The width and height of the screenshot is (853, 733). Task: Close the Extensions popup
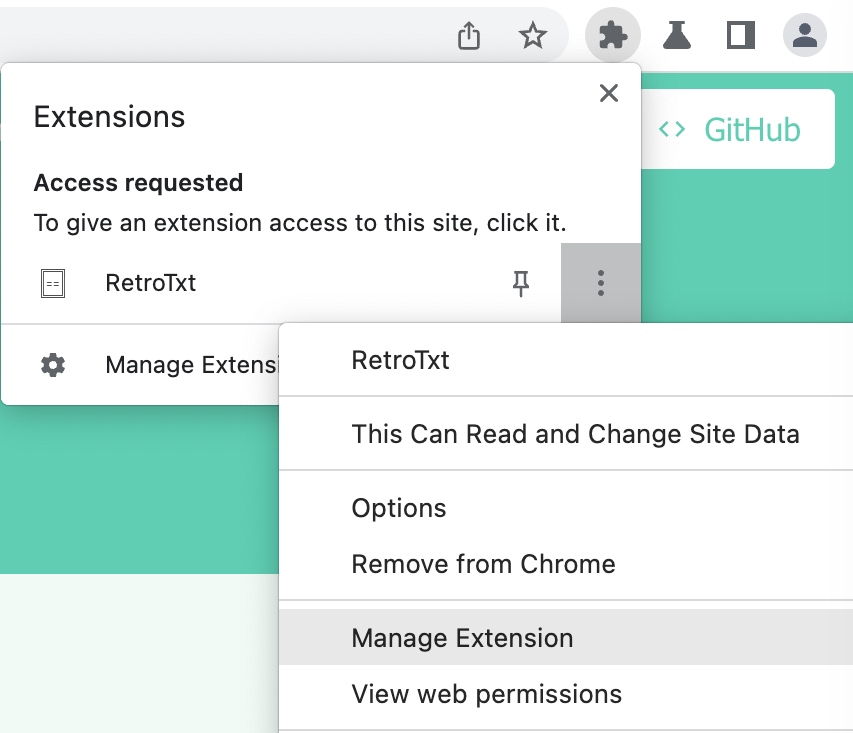click(x=609, y=93)
